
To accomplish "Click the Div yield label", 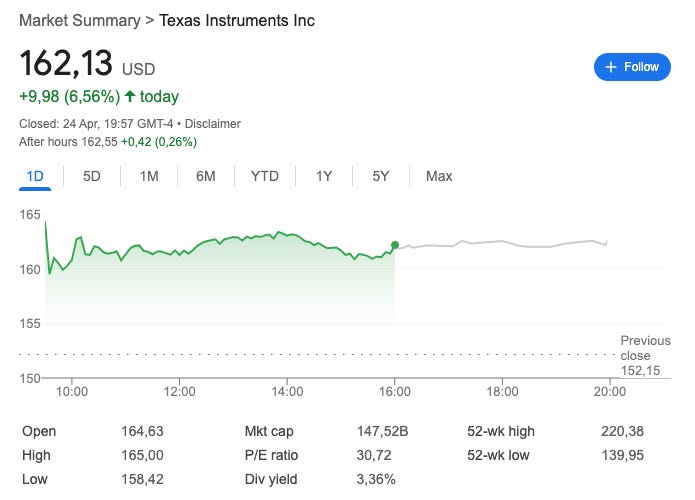I will tap(271, 479).
